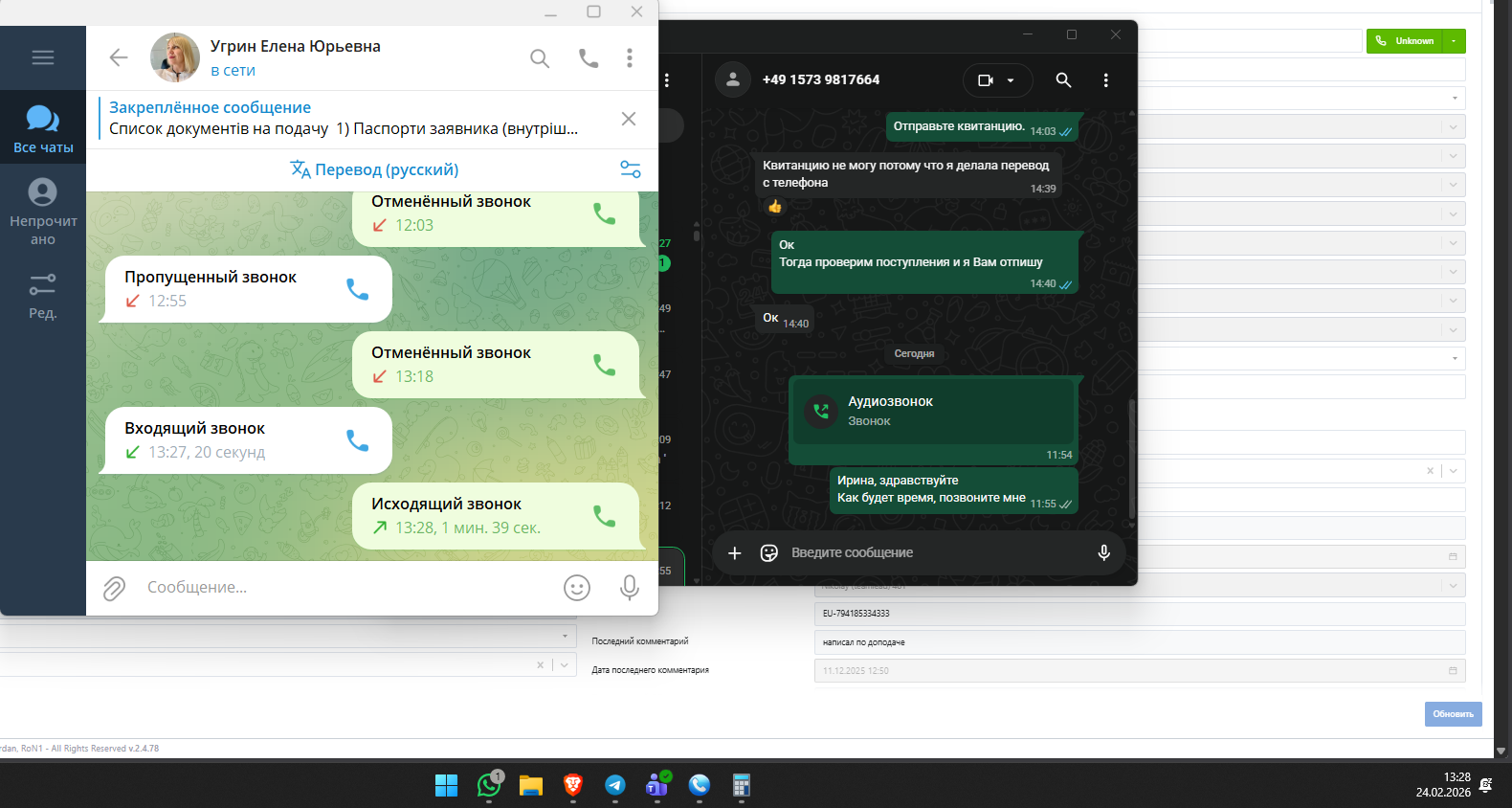1512x808 pixels.
Task: Open WhatsApp chat list menu dots
Action: click(667, 80)
